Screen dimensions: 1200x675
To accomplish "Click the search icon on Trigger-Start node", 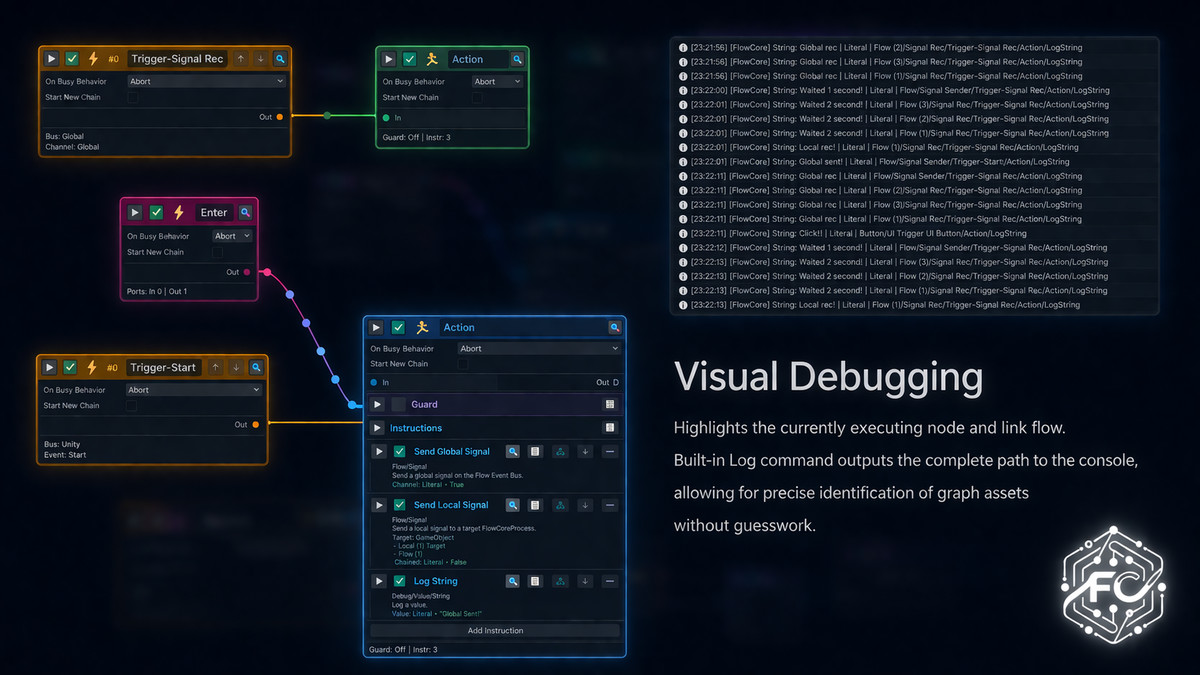I will click(256, 367).
